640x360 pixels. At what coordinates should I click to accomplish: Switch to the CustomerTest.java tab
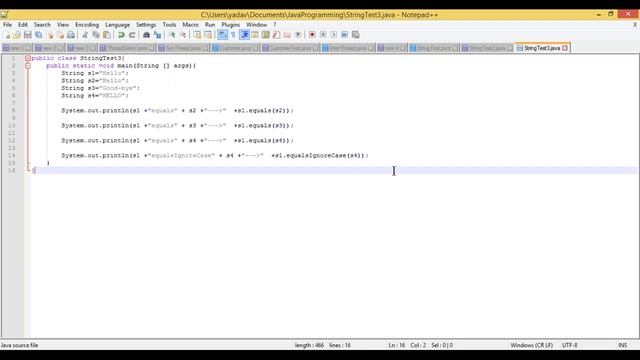pyautogui.click(x=290, y=48)
